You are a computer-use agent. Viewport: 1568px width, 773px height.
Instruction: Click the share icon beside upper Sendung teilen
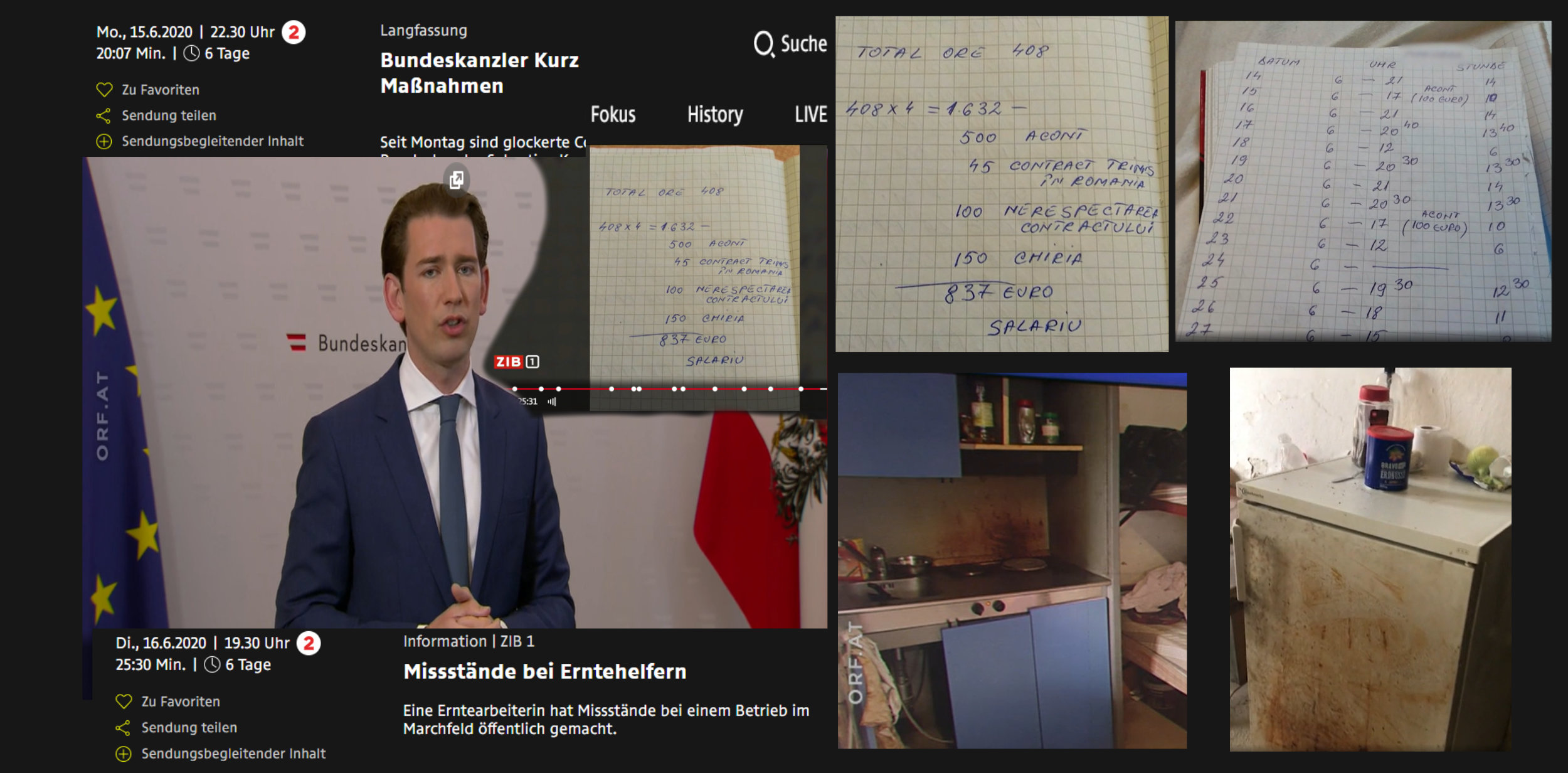tap(103, 116)
